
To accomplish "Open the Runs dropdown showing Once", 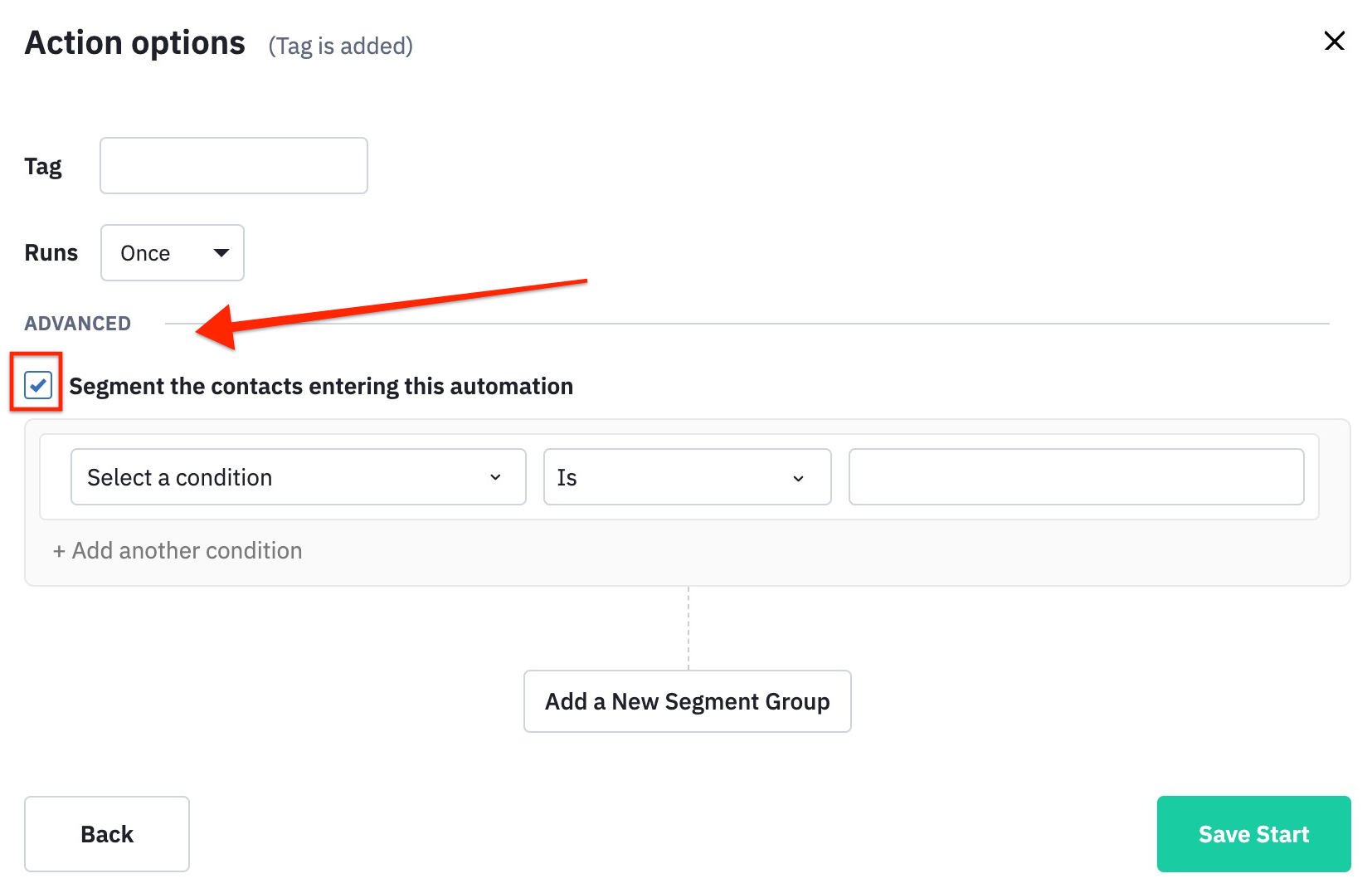I will 172,253.
